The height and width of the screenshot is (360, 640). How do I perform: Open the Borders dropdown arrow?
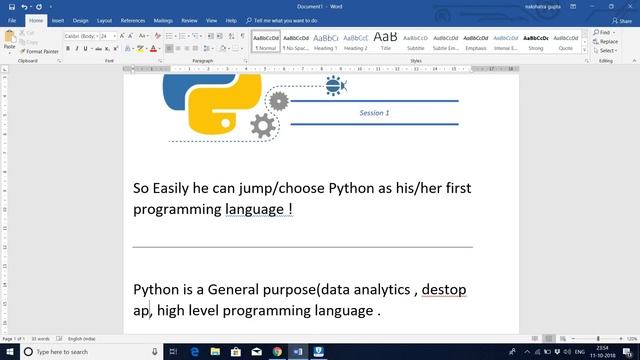point(242,49)
